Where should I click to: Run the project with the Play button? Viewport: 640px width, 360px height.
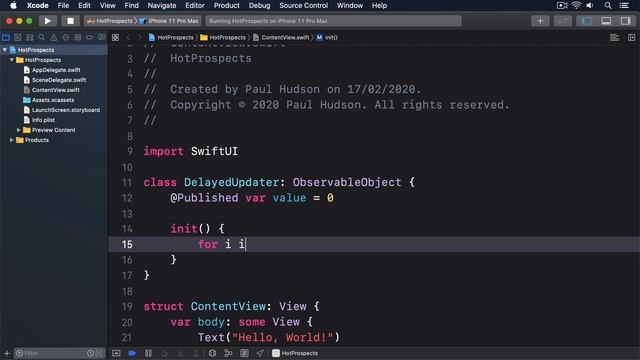47,21
